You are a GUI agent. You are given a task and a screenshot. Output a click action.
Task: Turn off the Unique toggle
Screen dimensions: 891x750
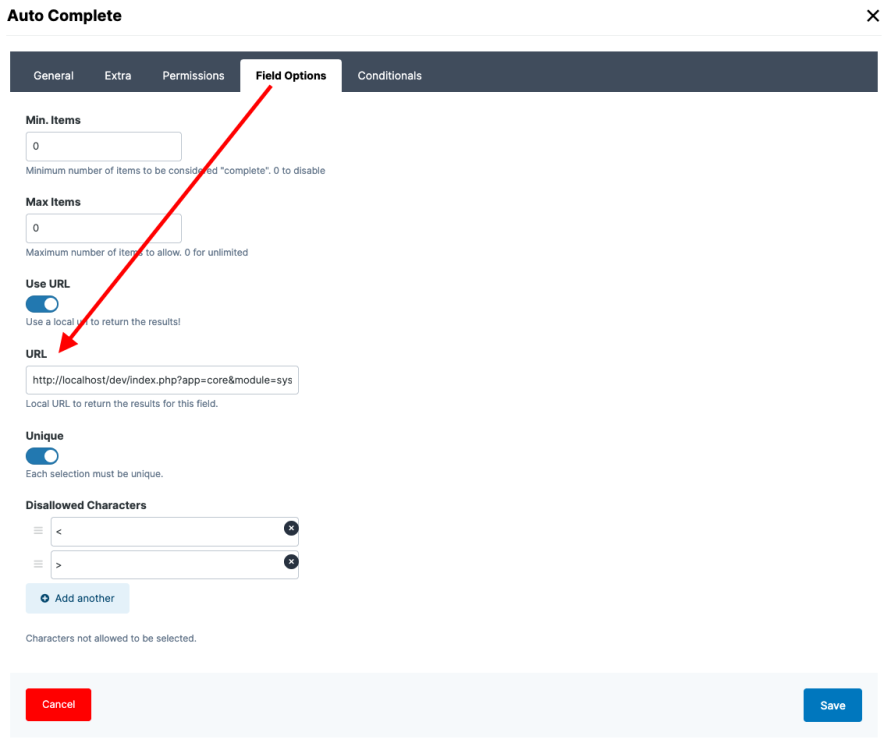pos(42,456)
